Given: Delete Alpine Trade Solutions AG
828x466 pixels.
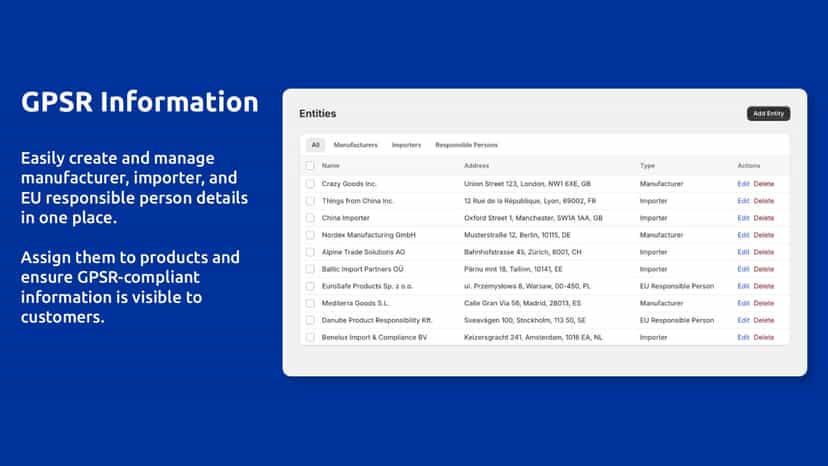Looking at the screenshot, I should click(x=764, y=252).
